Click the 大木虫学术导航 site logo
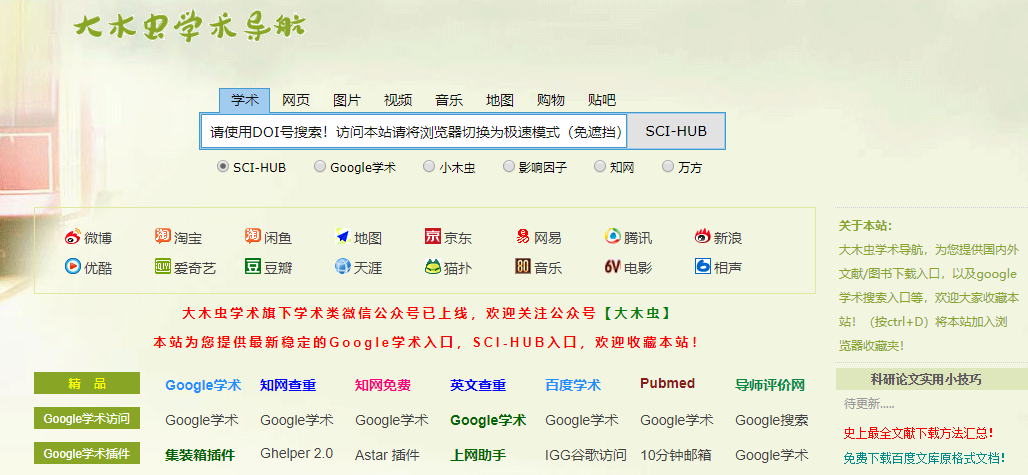1028x475 pixels. point(189,27)
